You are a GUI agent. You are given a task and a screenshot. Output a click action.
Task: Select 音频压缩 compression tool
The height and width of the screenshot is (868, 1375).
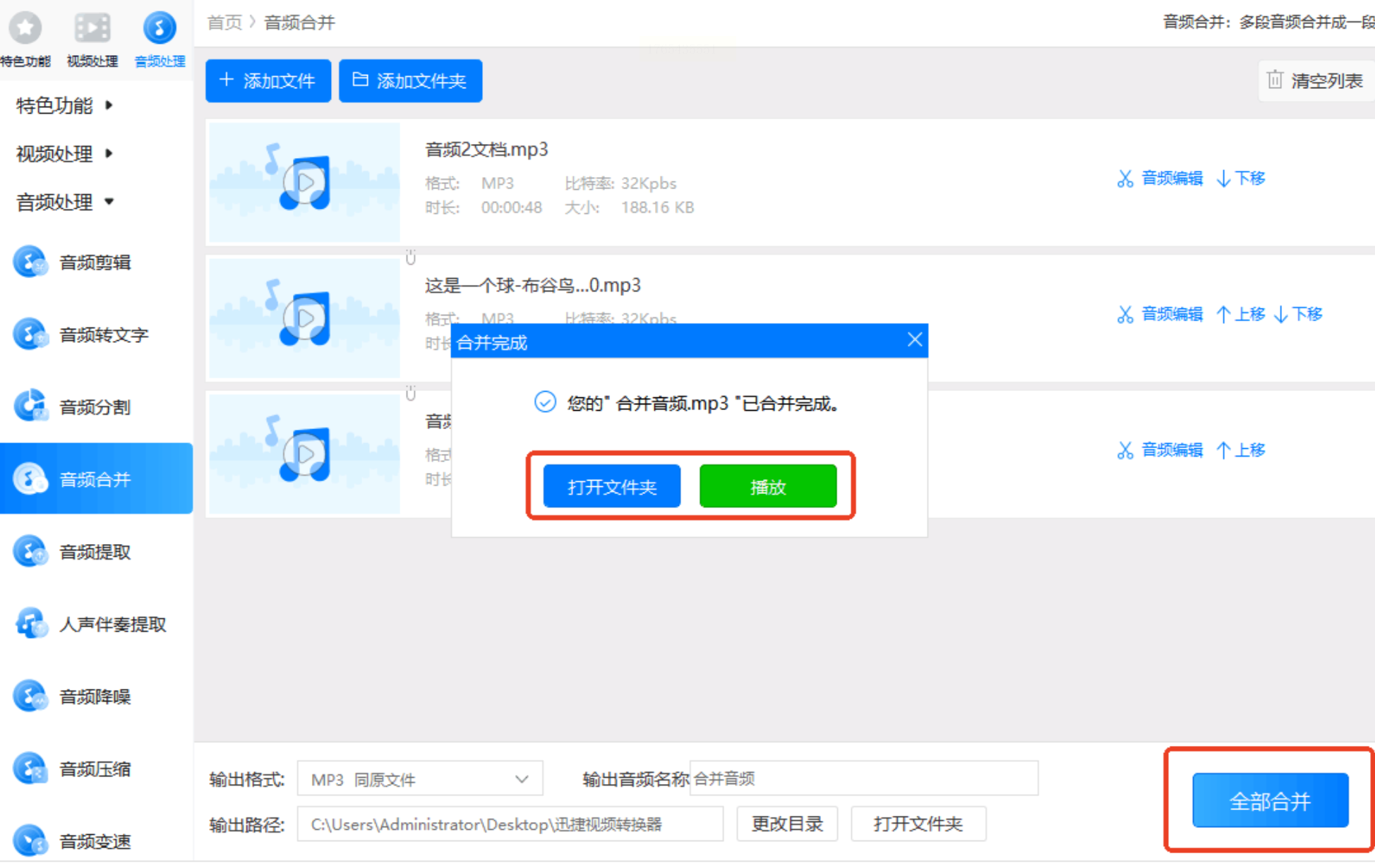click(x=95, y=769)
